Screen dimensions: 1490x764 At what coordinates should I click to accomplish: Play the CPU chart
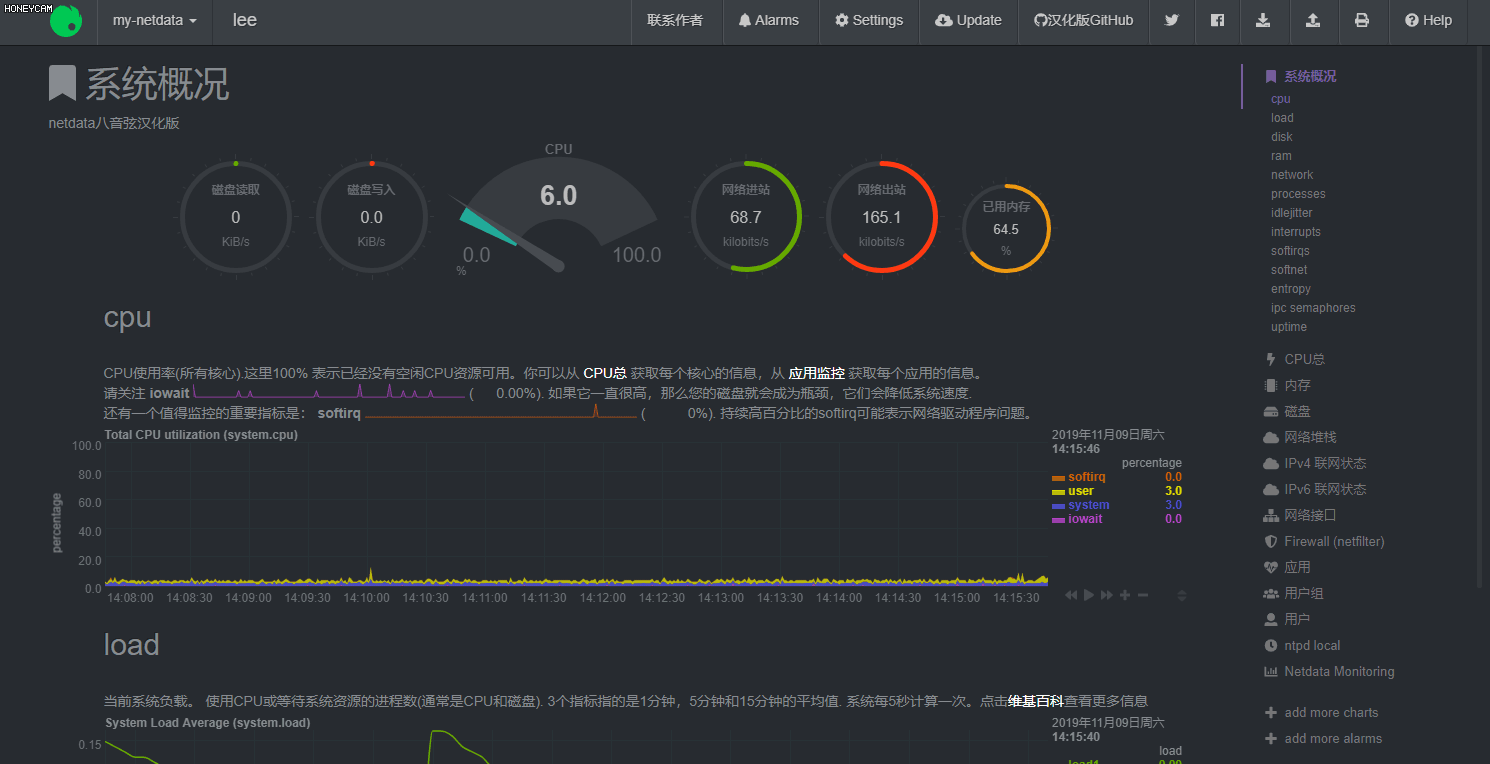[x=1089, y=595]
